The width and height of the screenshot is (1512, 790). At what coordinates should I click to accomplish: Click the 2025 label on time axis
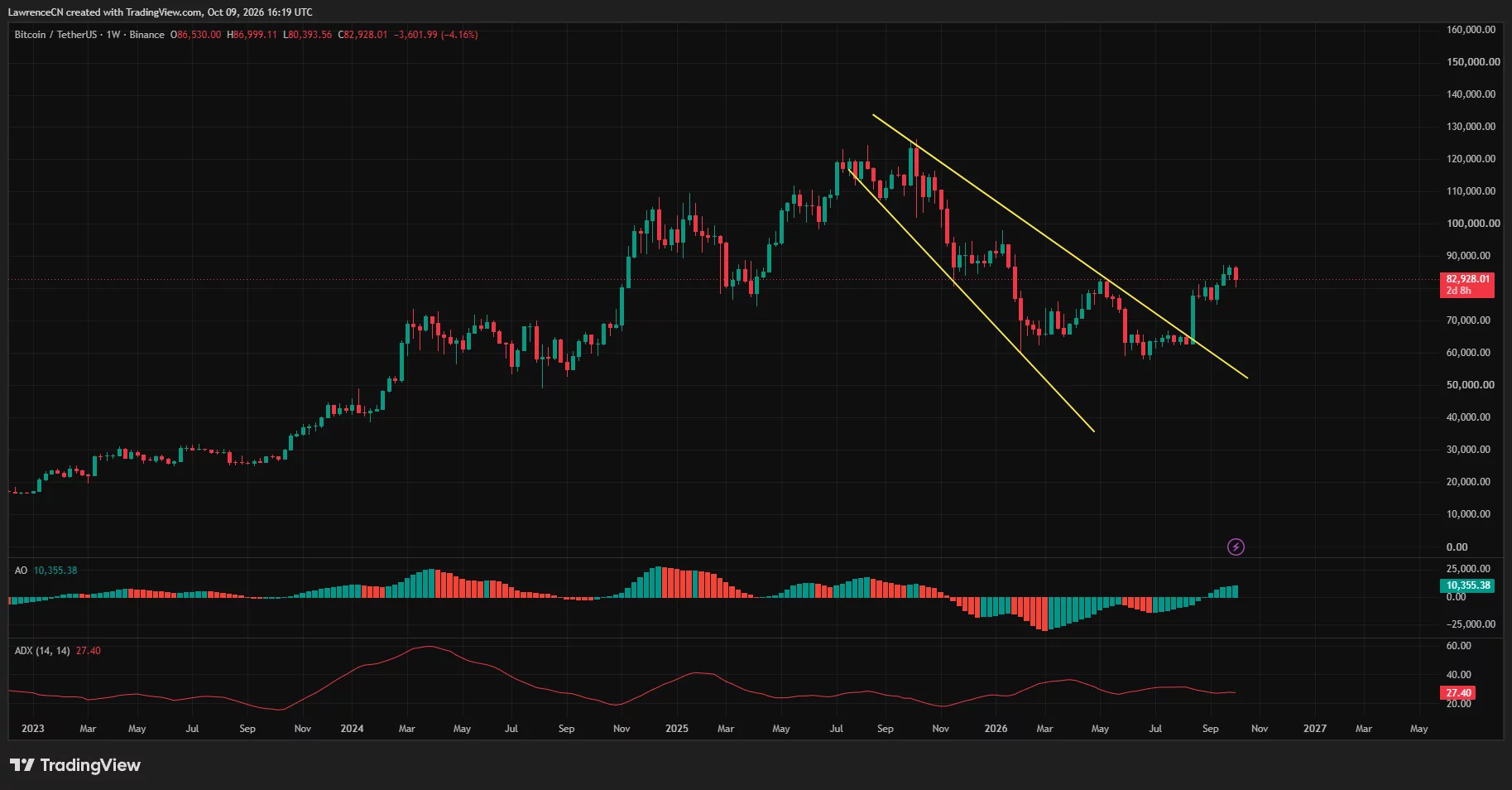coord(677,729)
